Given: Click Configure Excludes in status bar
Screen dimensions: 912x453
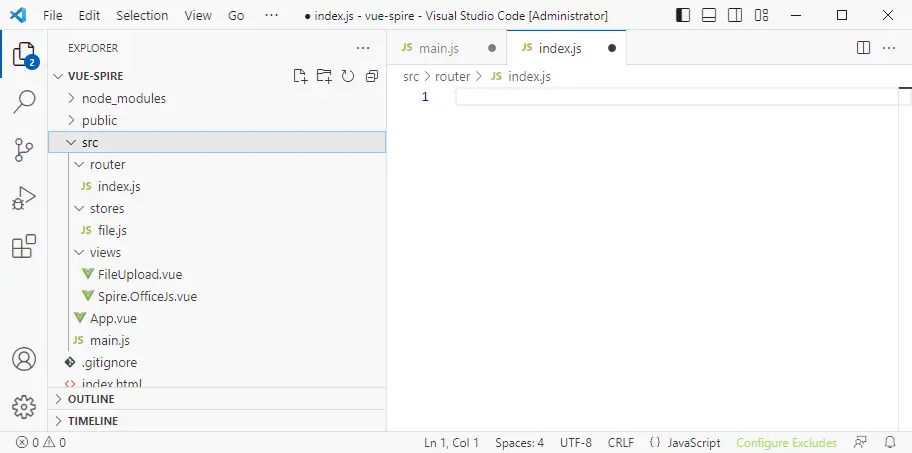Looking at the screenshot, I should tap(786, 442).
